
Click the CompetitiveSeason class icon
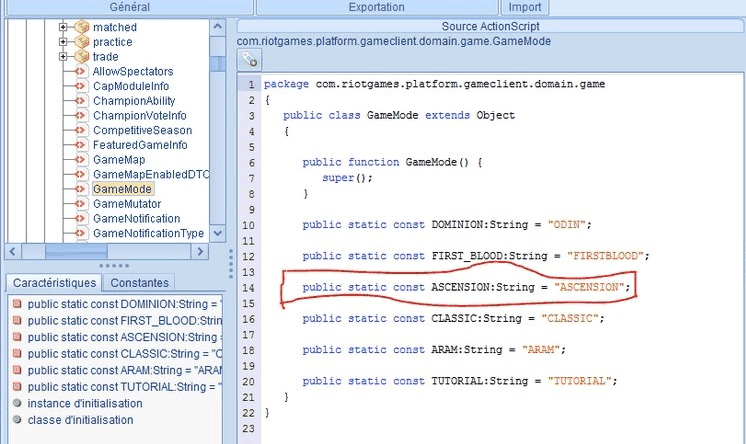click(x=81, y=130)
